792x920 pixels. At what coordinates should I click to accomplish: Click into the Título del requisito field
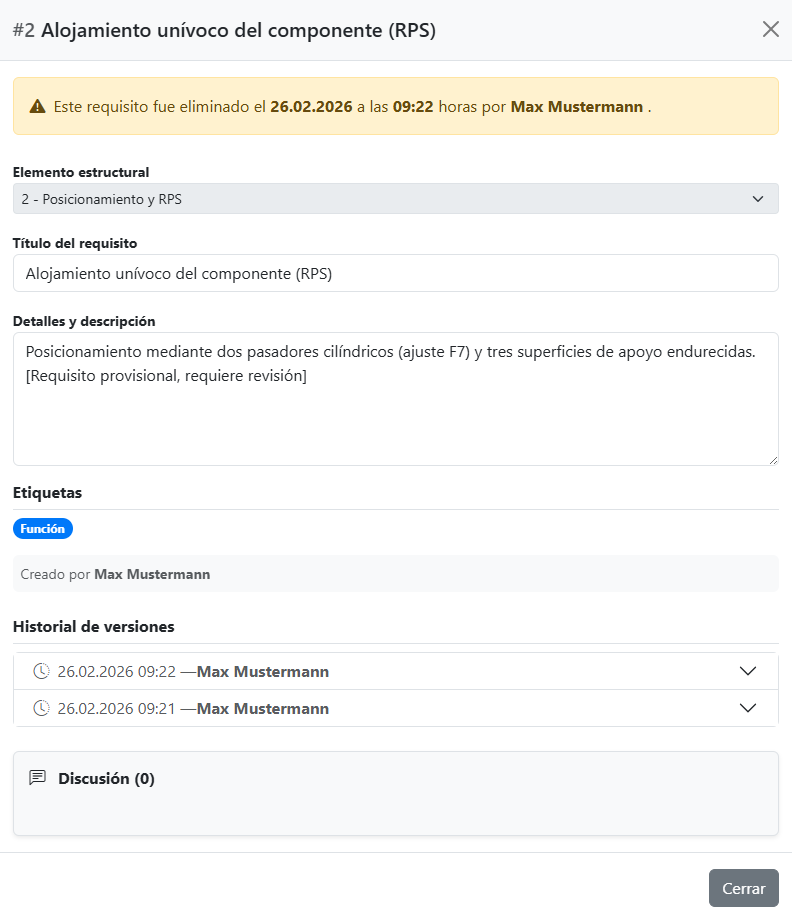click(x=395, y=273)
